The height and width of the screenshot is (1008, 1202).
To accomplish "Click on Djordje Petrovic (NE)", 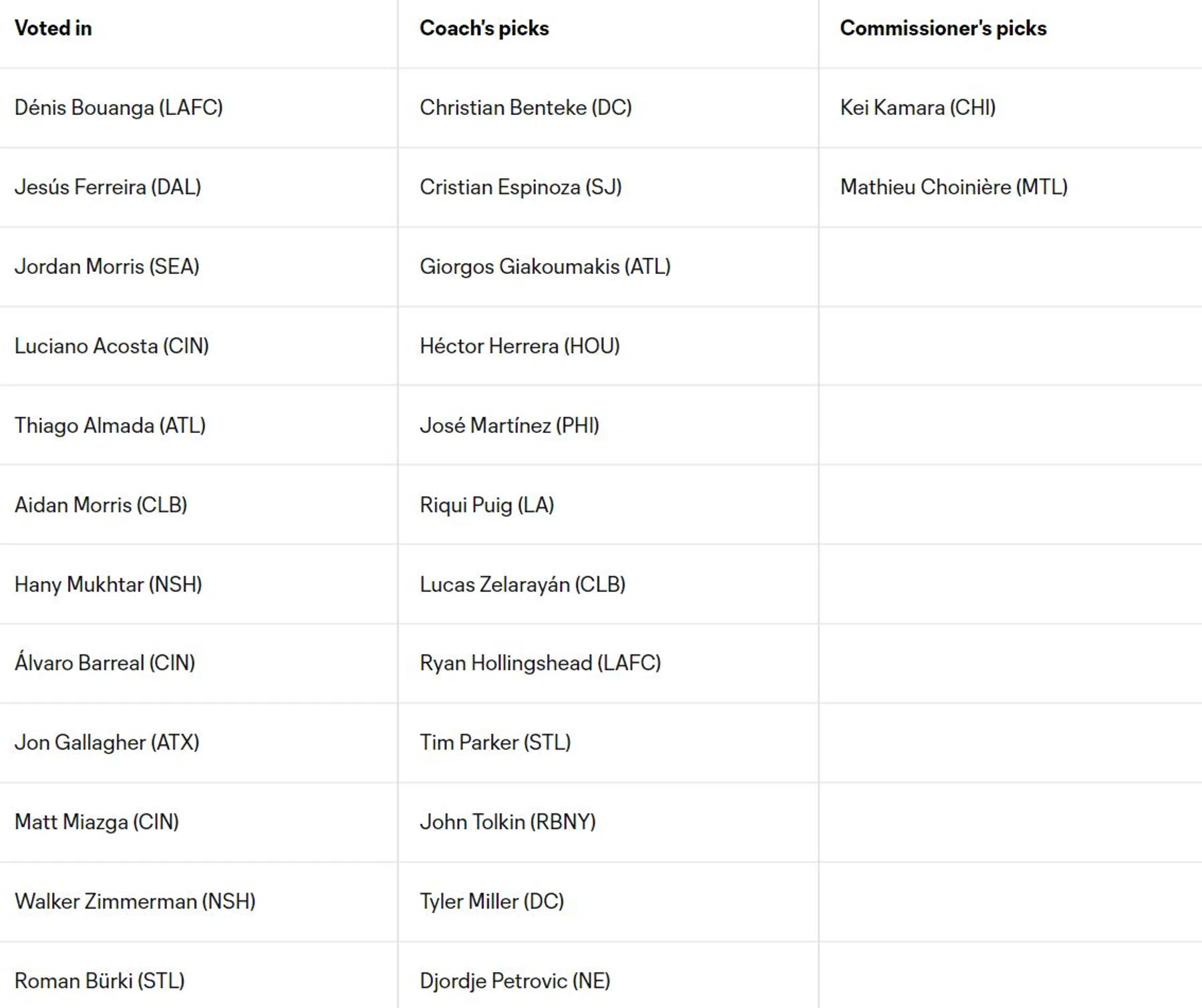I will (514, 981).
